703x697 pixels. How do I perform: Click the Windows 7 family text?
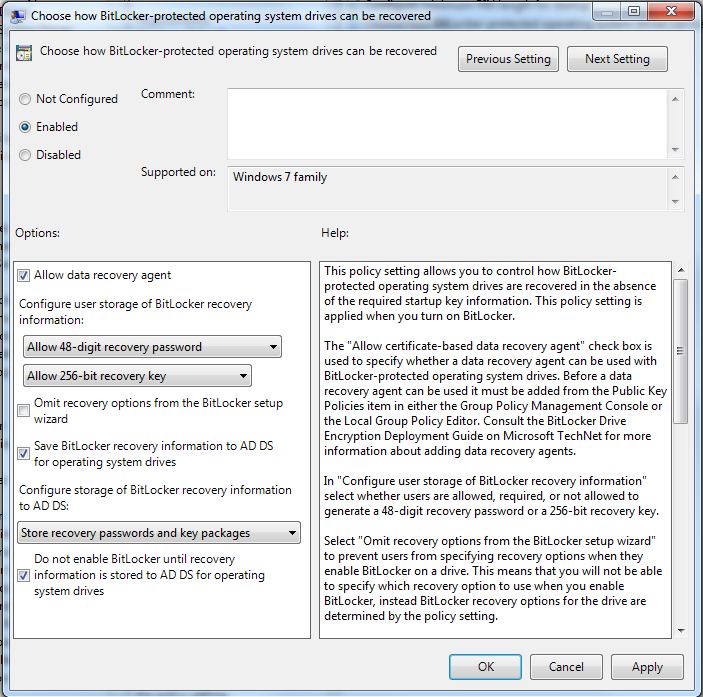(x=280, y=177)
